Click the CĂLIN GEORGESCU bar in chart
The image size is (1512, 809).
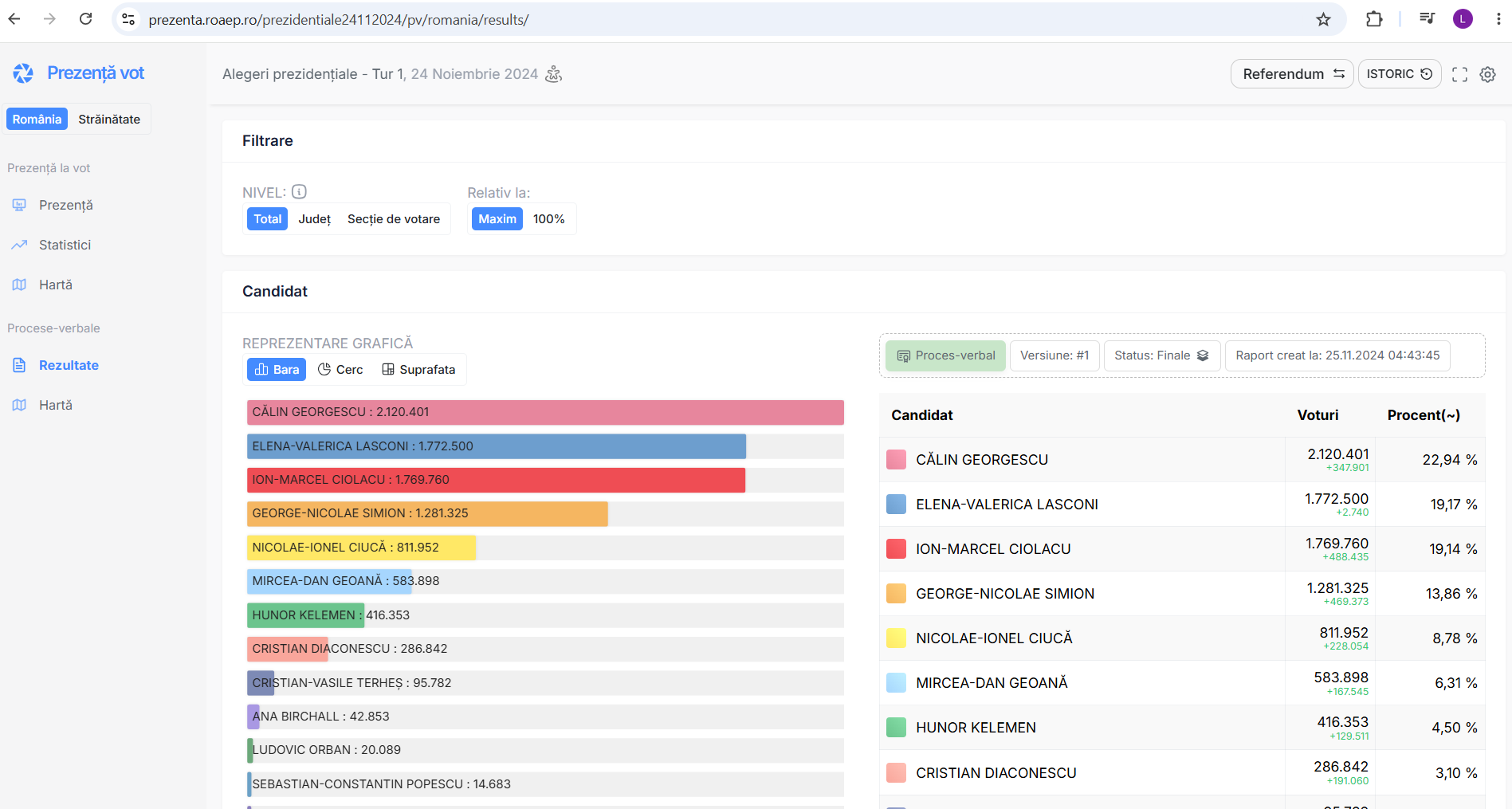[545, 412]
